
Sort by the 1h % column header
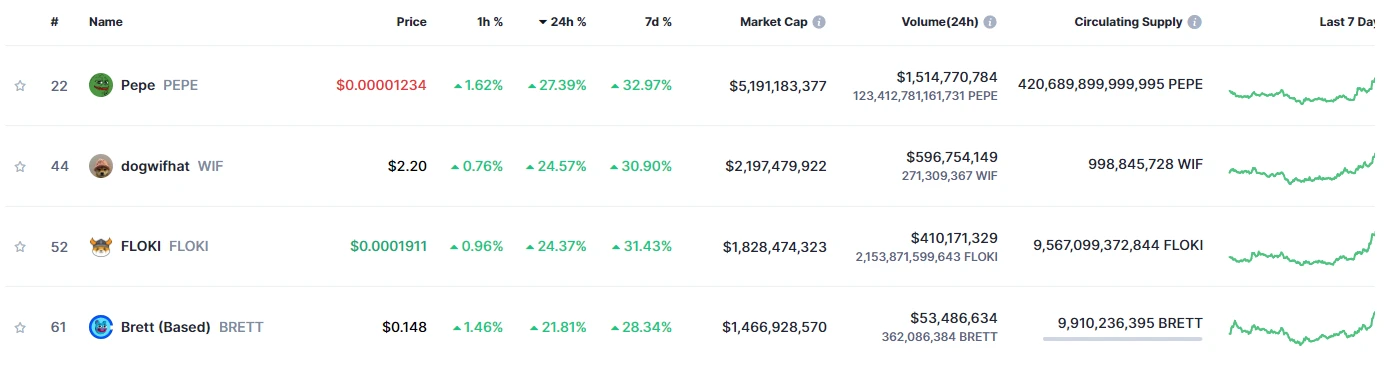pos(488,21)
